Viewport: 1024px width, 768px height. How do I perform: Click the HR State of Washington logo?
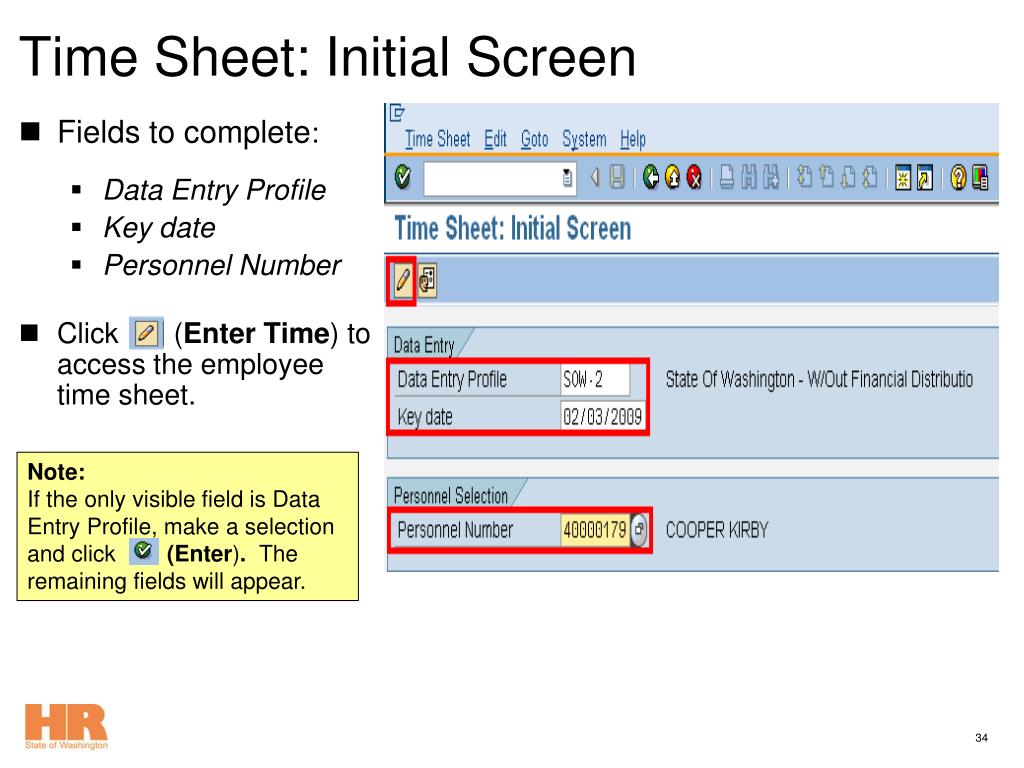click(66, 727)
